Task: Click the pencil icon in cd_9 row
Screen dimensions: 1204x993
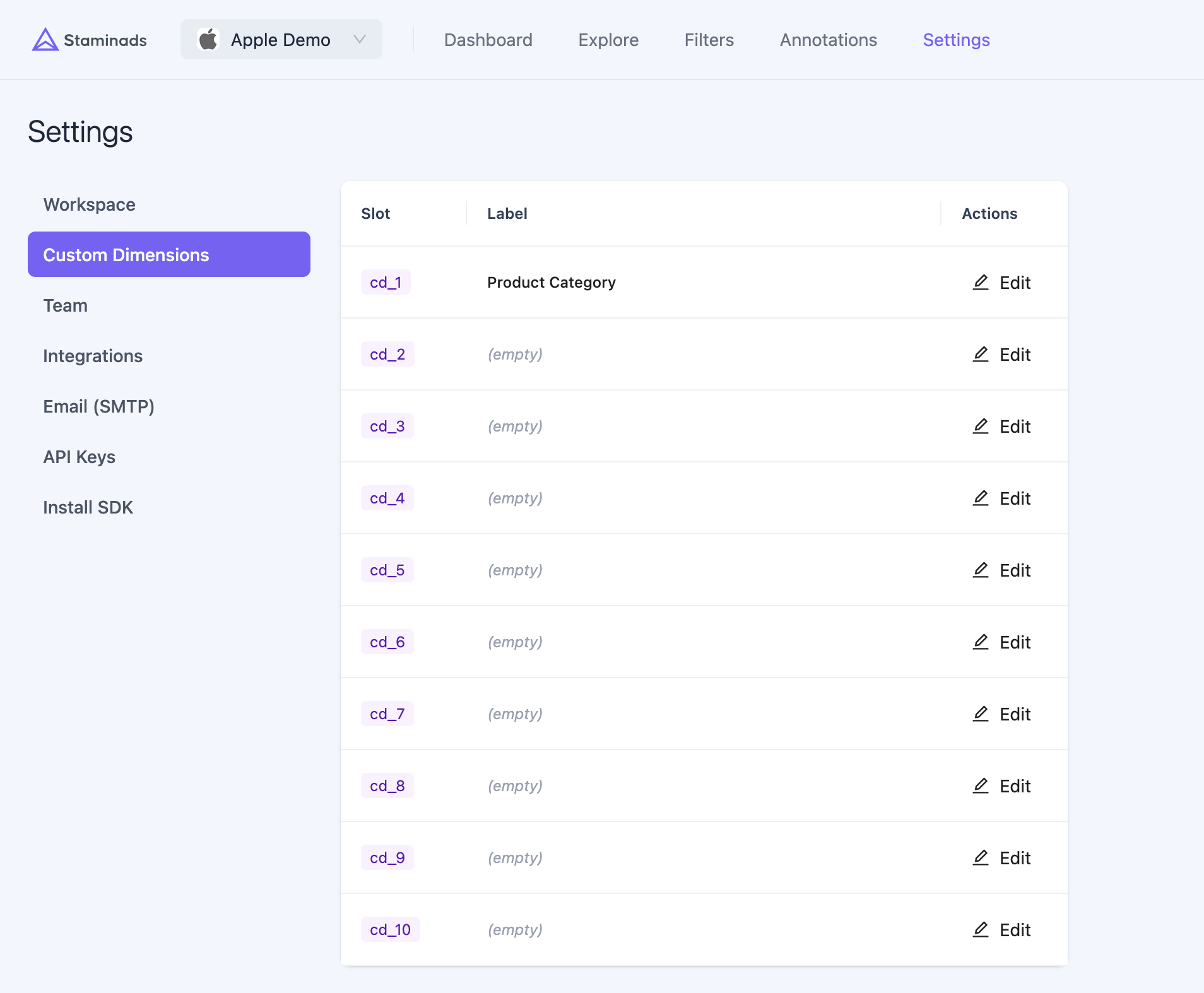Action: point(981,857)
